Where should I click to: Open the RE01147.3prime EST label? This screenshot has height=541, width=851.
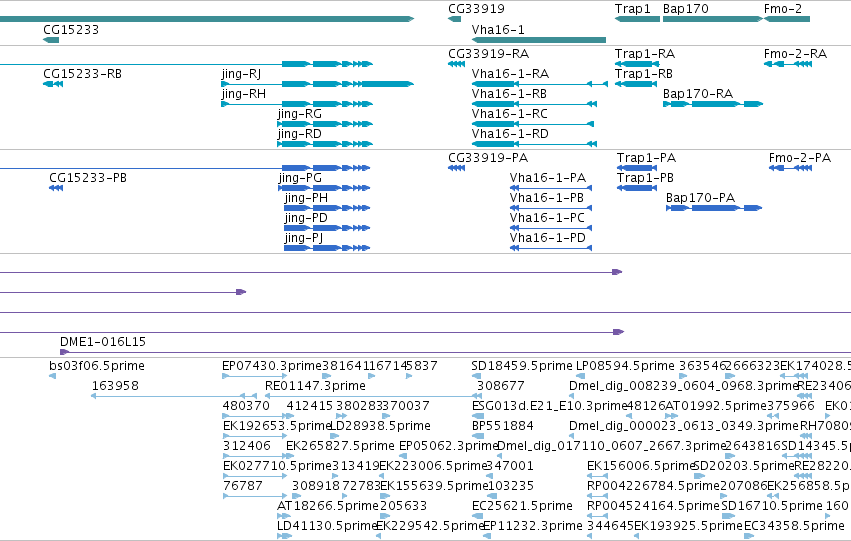click(315, 386)
